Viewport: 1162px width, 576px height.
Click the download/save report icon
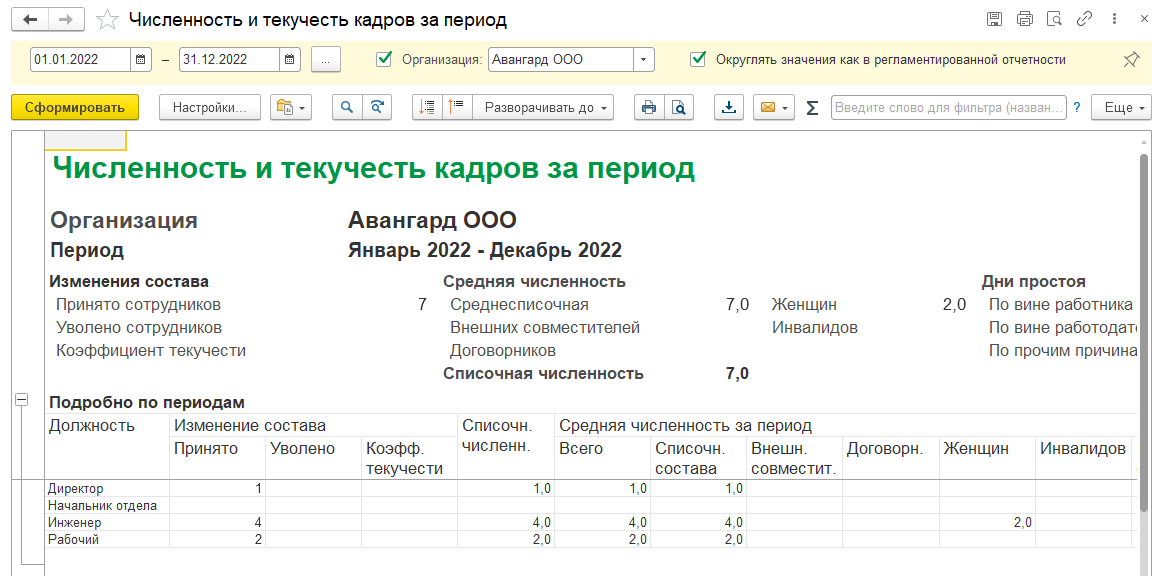tap(729, 108)
